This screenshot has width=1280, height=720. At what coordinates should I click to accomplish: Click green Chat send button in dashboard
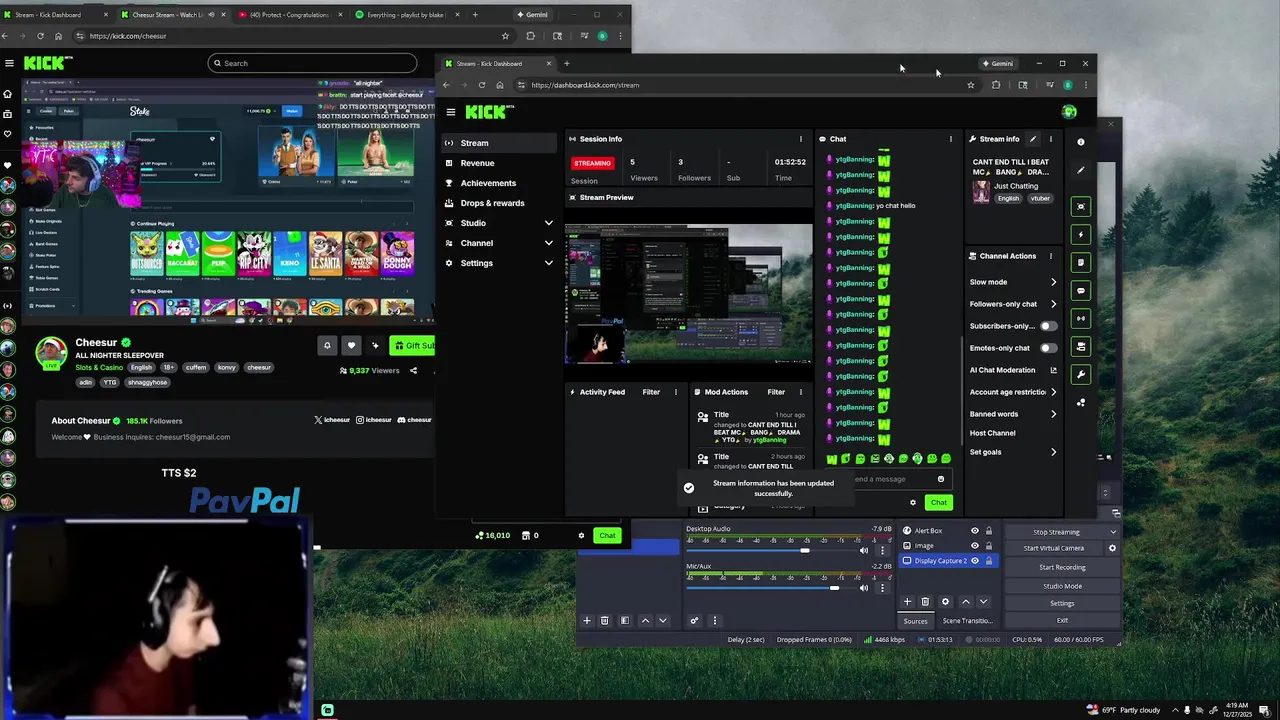click(938, 503)
